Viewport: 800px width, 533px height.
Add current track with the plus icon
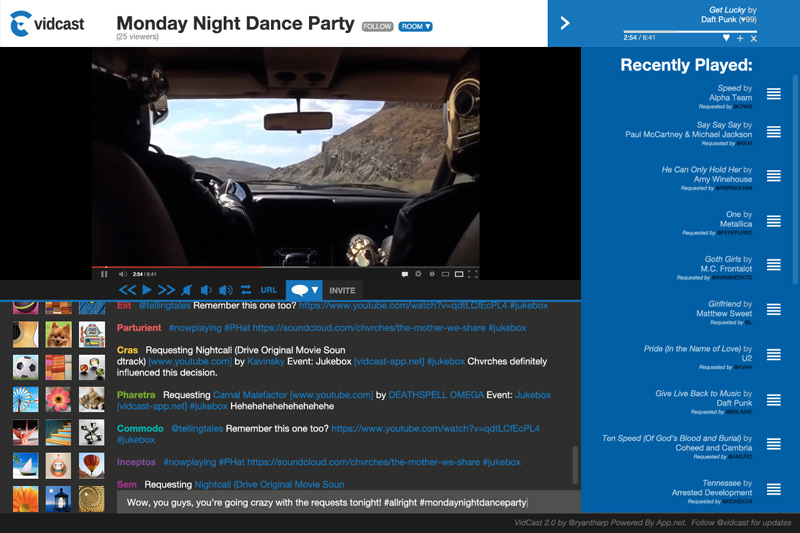point(740,38)
